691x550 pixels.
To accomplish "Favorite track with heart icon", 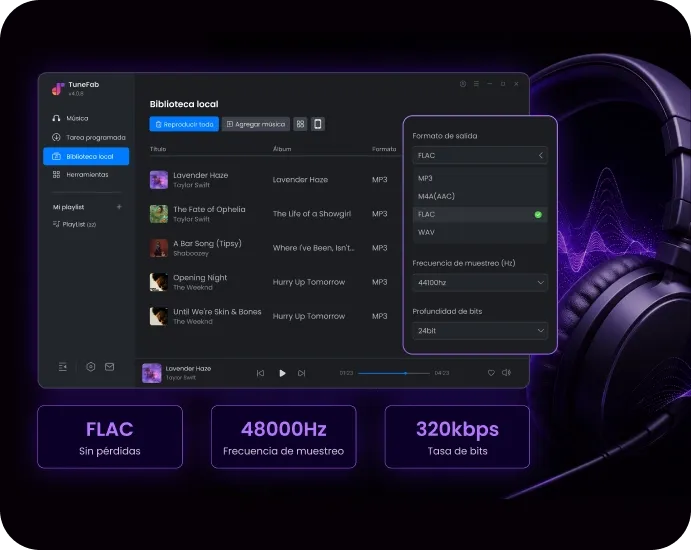I will pyautogui.click(x=491, y=373).
